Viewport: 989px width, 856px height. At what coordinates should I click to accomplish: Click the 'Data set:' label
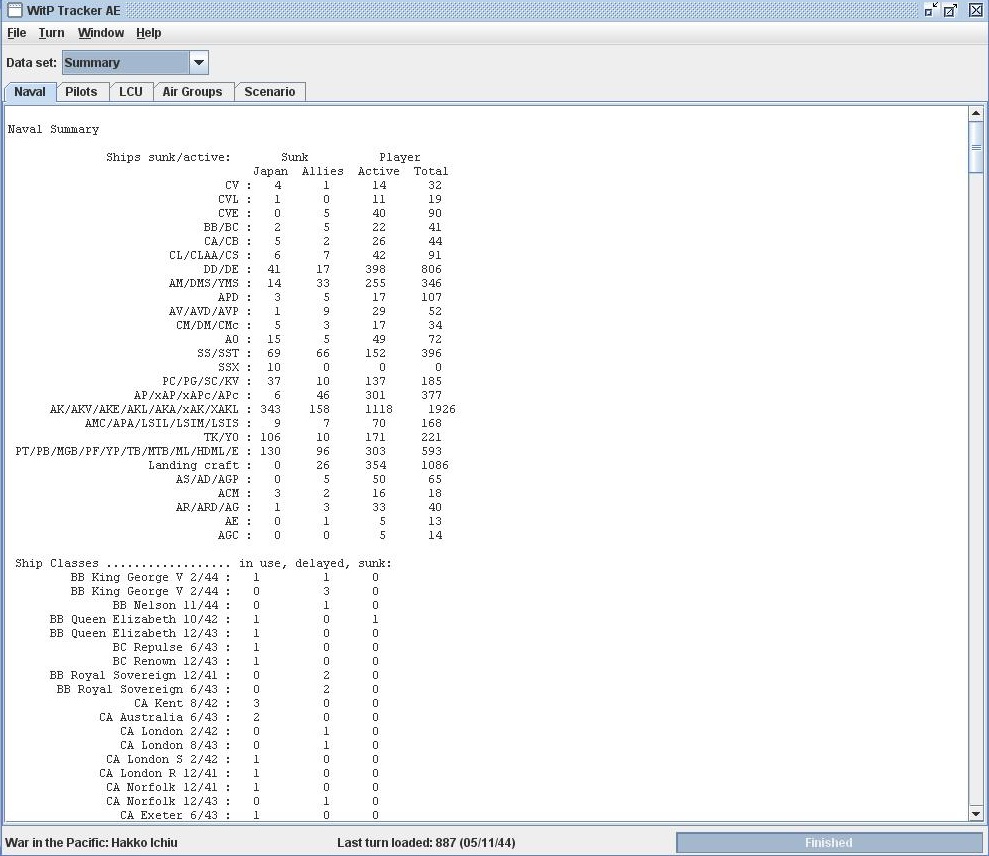(32, 62)
